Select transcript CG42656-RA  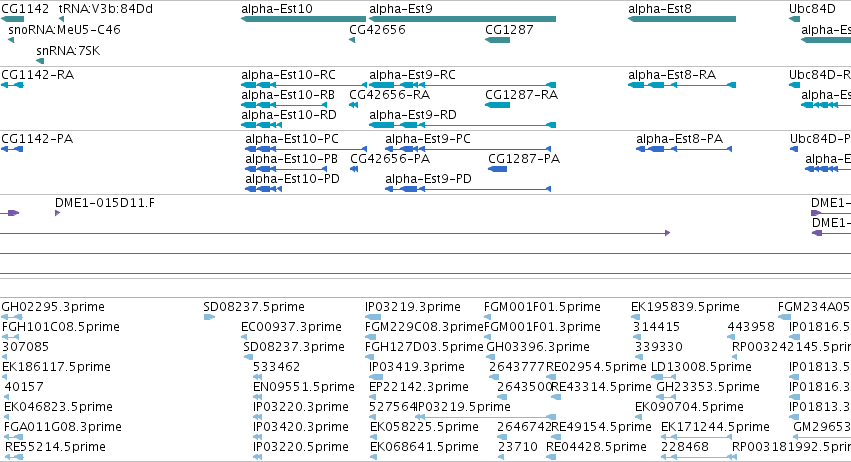coord(353,105)
